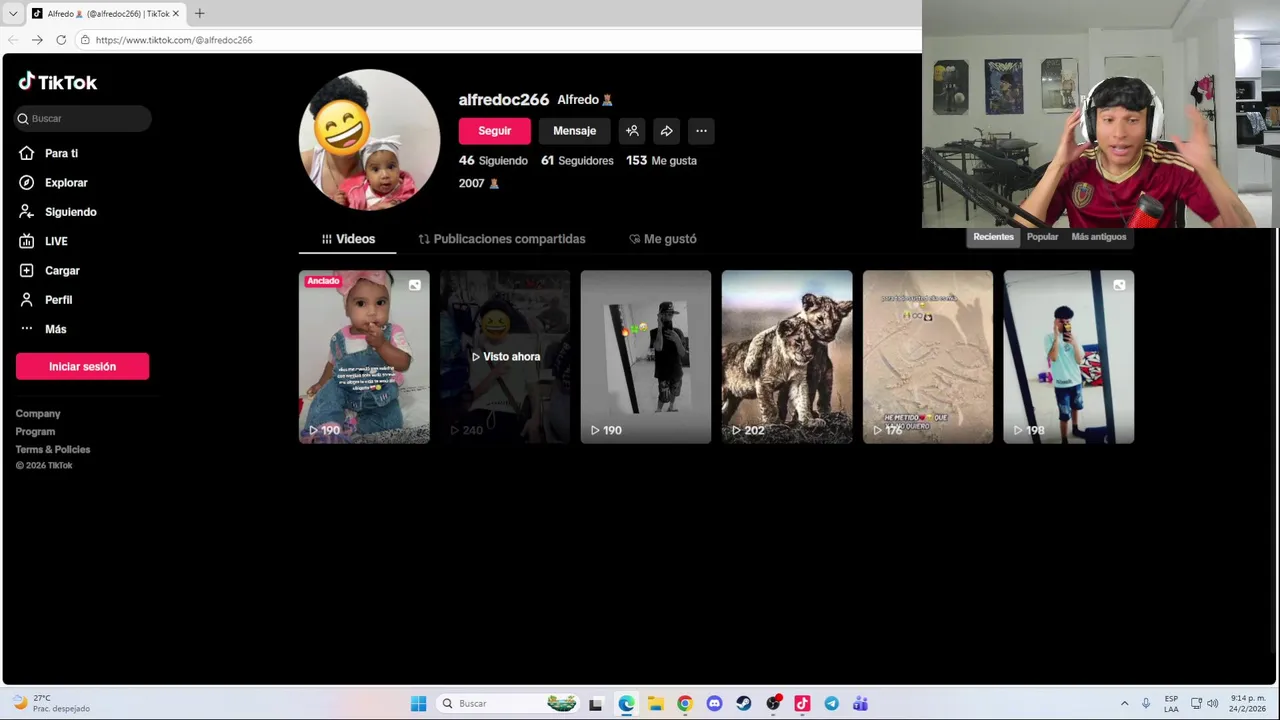The height and width of the screenshot is (720, 1280).
Task: Open the sand writing video with 176 views
Action: [928, 356]
